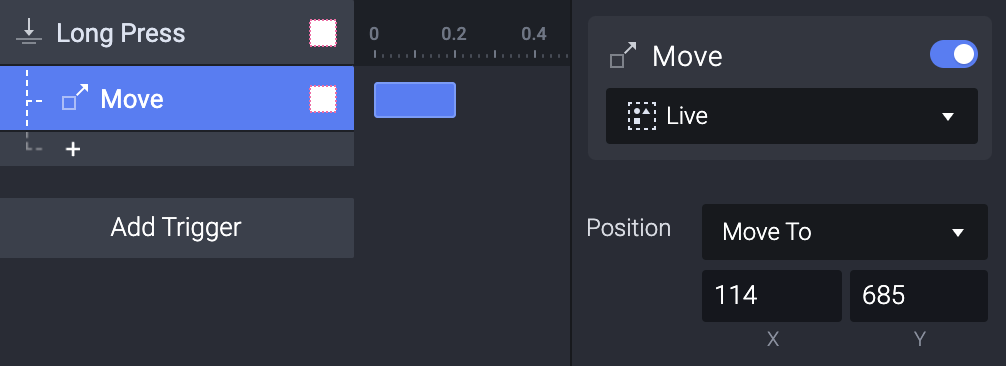The image size is (1006, 366).
Task: Open the Move To position dropdown
Action: pos(844,232)
